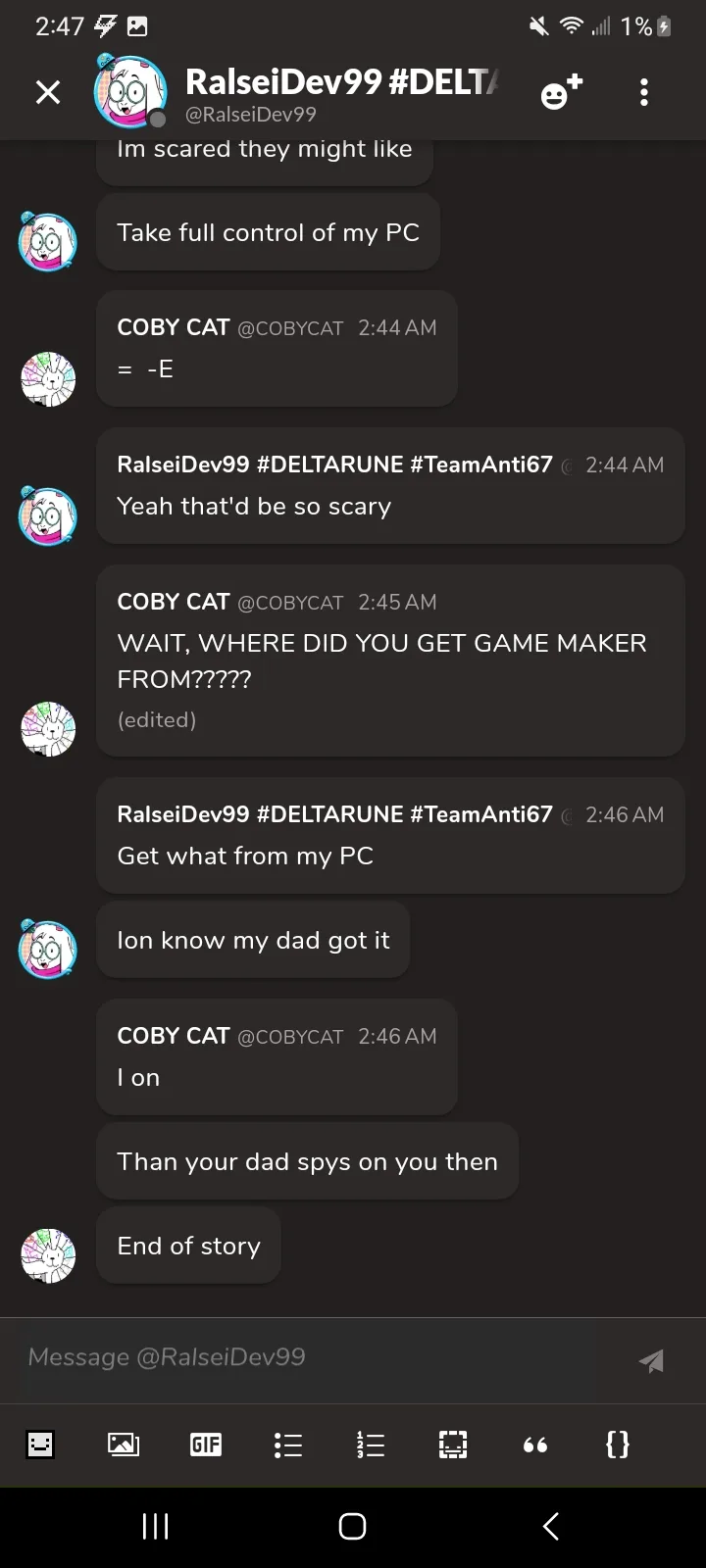This screenshot has height=1568, width=706.
Task: Tap the dashed-square spoiler formatting icon
Action: click(x=452, y=1444)
